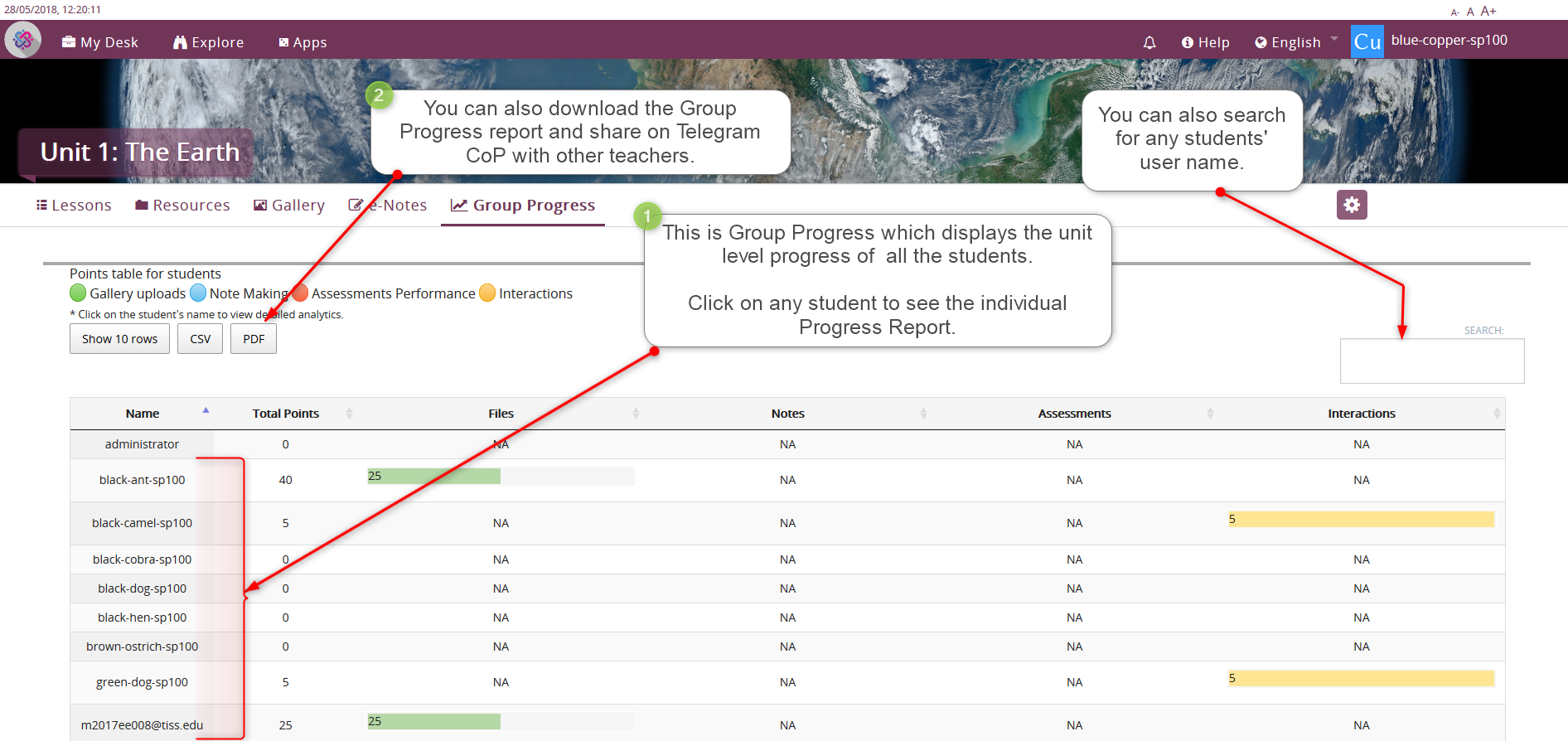
Task: Click the settings gear icon
Action: [x=1352, y=205]
